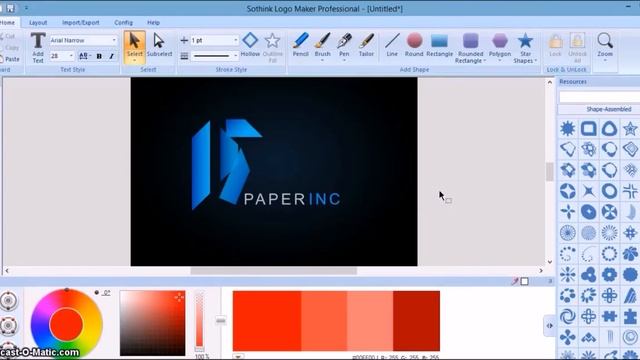The width and height of the screenshot is (640, 360).
Task: Collapse the Resources panel arrow handle
Action: pyautogui.click(x=550, y=326)
